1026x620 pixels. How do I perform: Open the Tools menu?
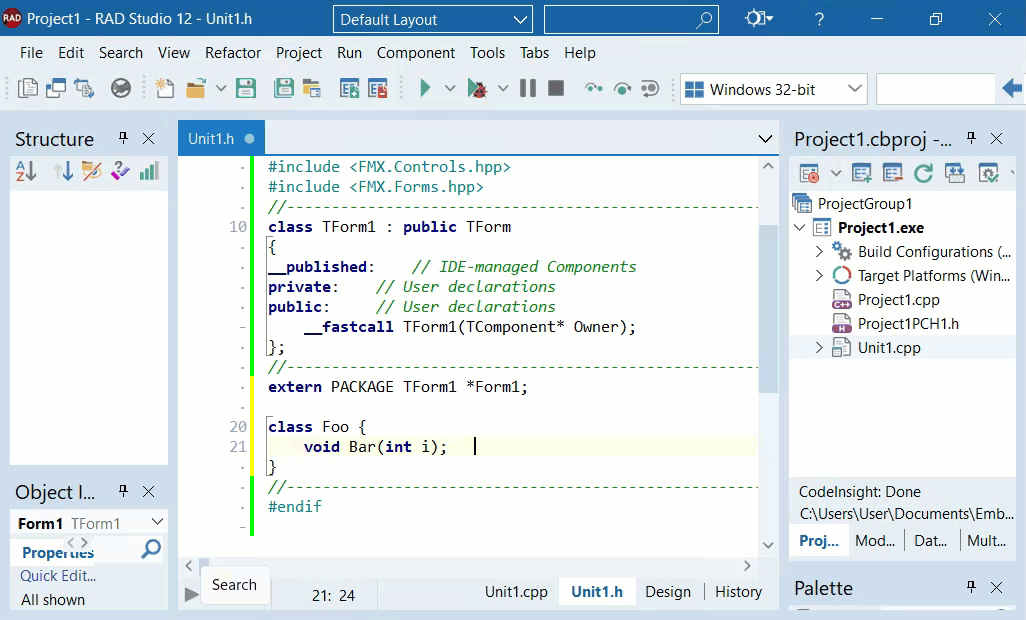click(487, 53)
